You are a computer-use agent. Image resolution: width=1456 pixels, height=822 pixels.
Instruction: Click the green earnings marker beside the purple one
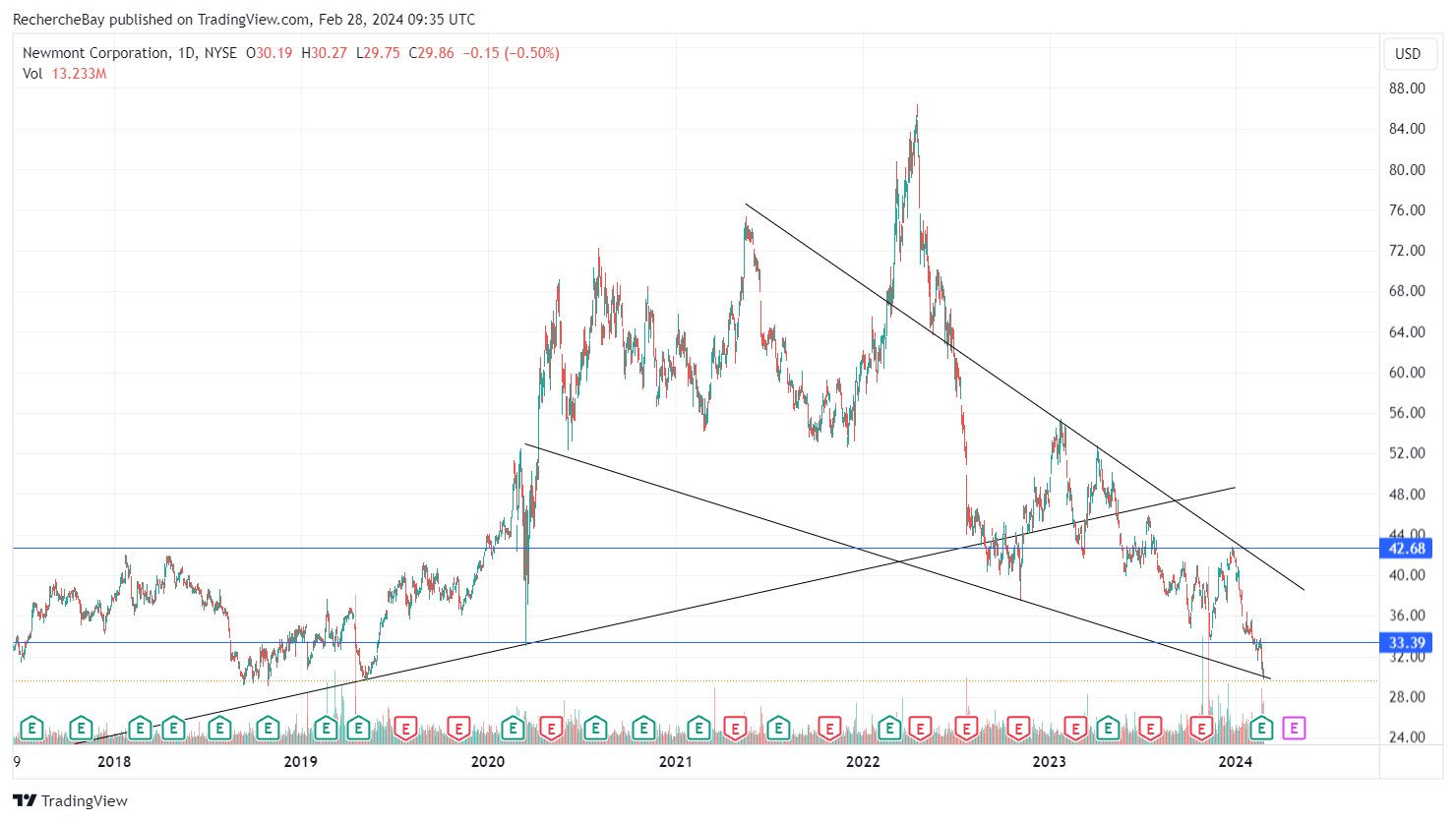click(x=1262, y=729)
